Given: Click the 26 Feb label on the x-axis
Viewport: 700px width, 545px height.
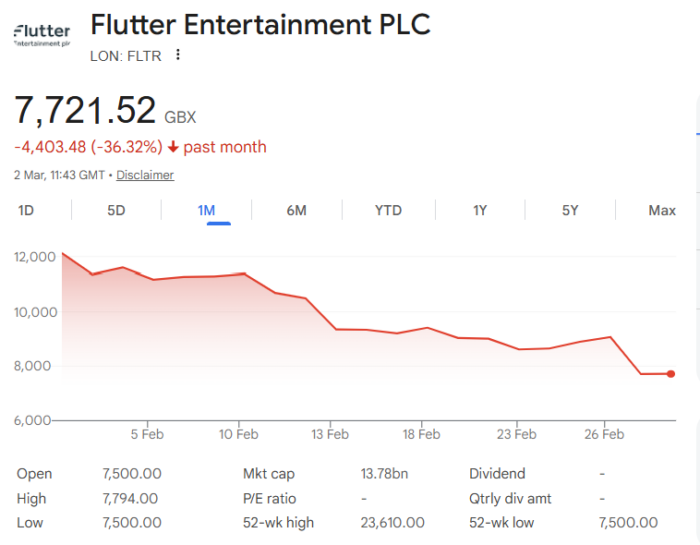Looking at the screenshot, I should [604, 435].
